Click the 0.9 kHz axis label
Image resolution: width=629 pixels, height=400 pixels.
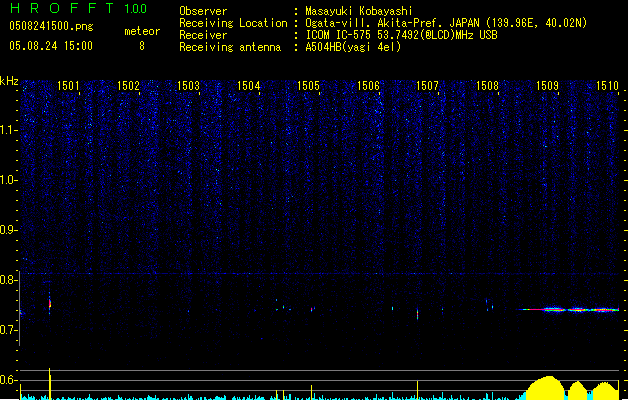tap(8, 230)
